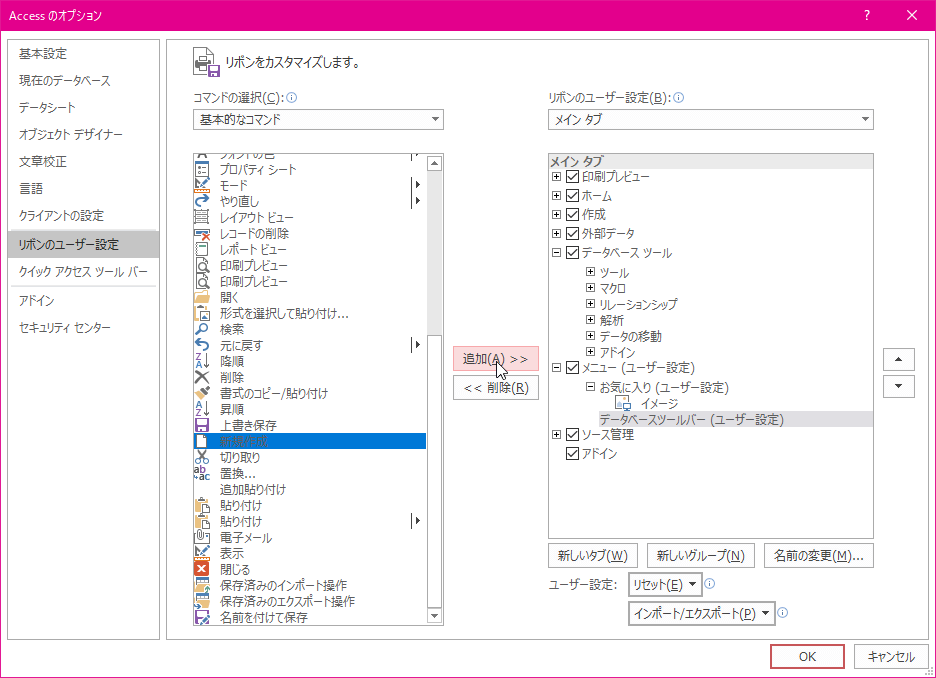
Task: Click the 置換 ab-ac icon
Action: click(x=202, y=473)
